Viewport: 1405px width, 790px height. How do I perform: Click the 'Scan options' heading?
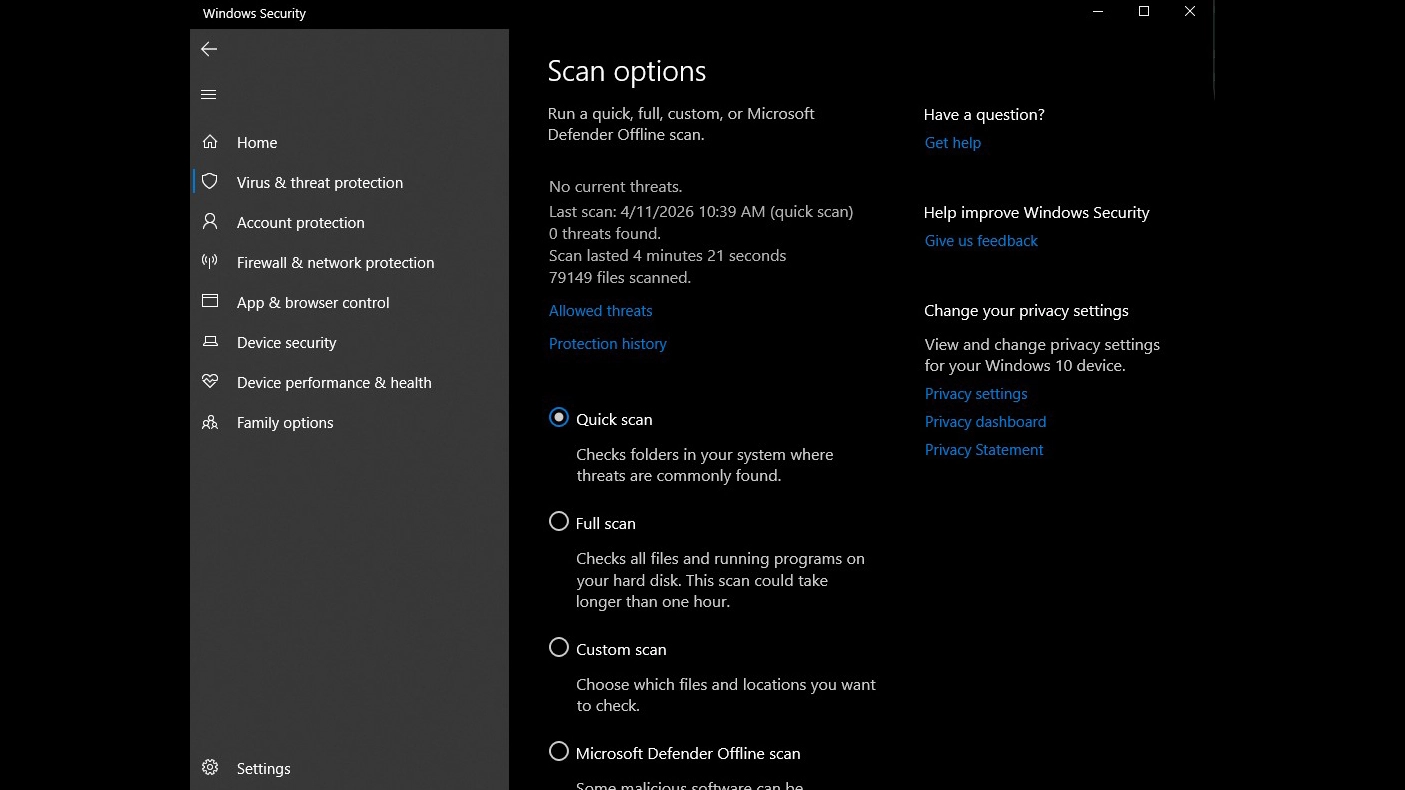point(627,71)
